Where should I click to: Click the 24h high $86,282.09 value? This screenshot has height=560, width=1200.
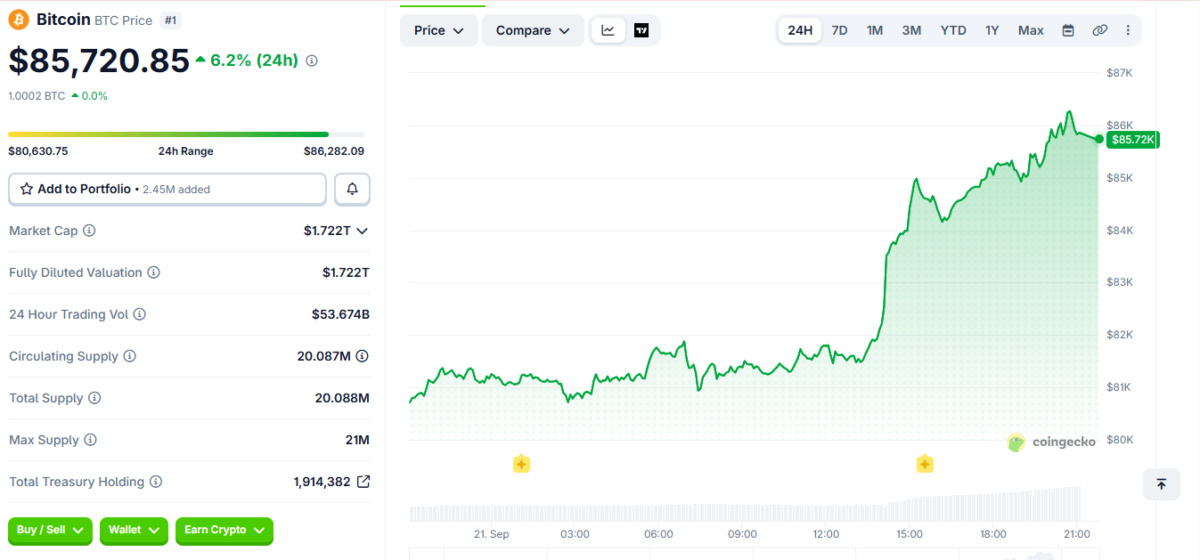[x=334, y=151]
